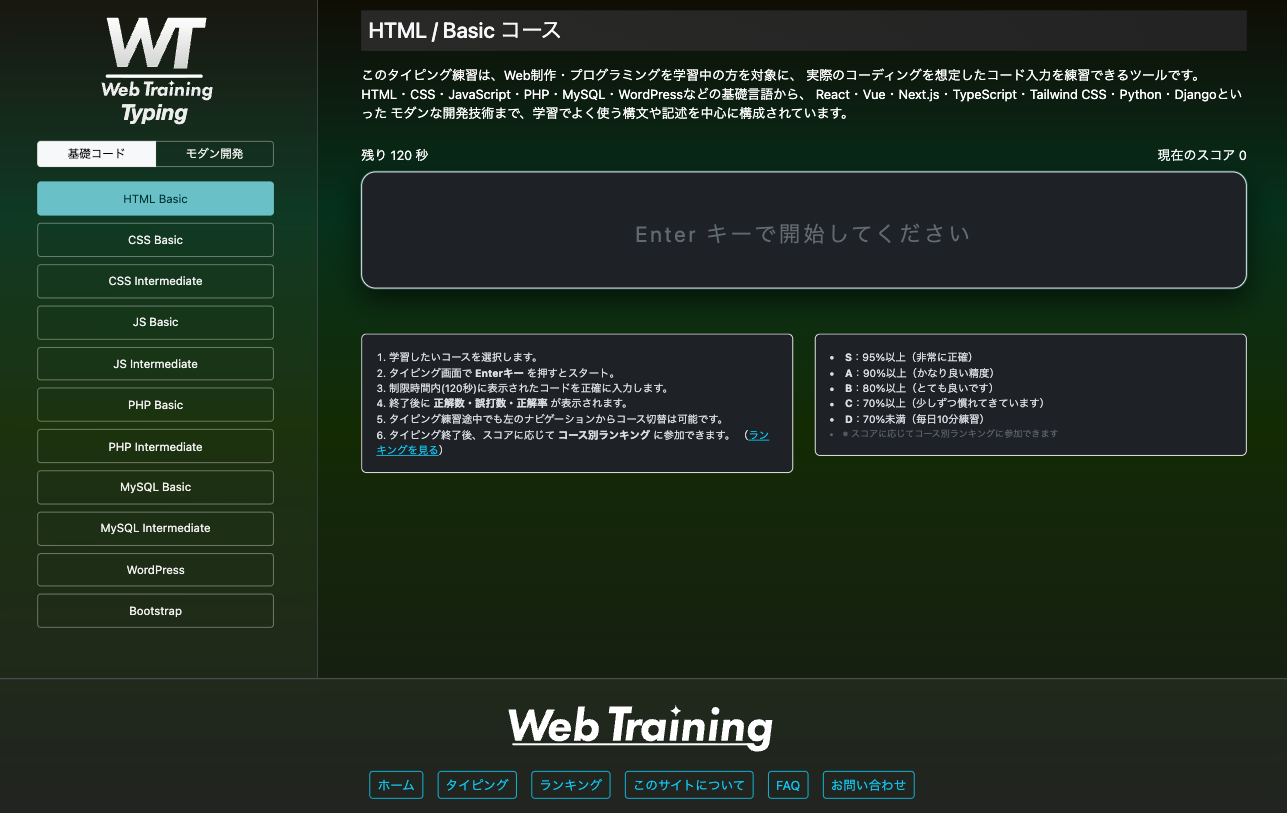Select the JS Basic course
Screen dimensions: 1287x813
(x=155, y=322)
